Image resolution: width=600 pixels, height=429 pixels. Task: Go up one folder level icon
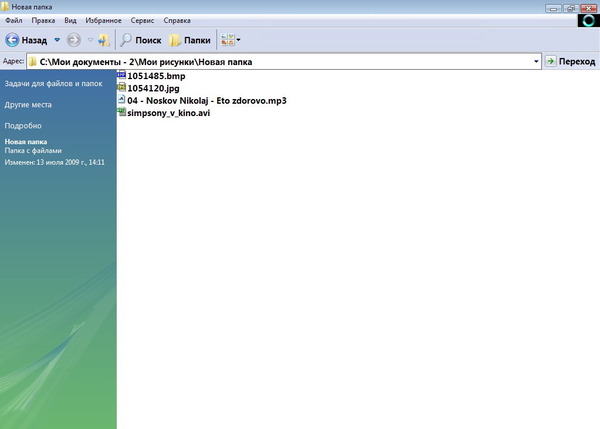click(x=104, y=40)
